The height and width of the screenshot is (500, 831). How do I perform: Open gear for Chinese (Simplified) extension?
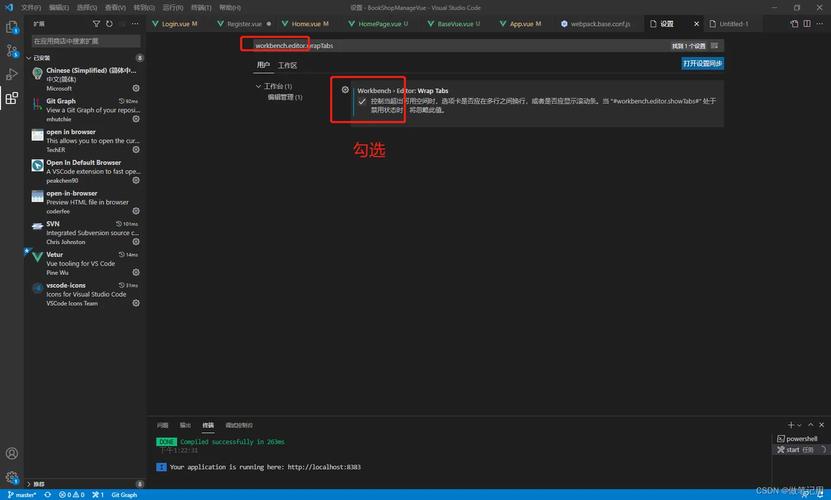136,88
